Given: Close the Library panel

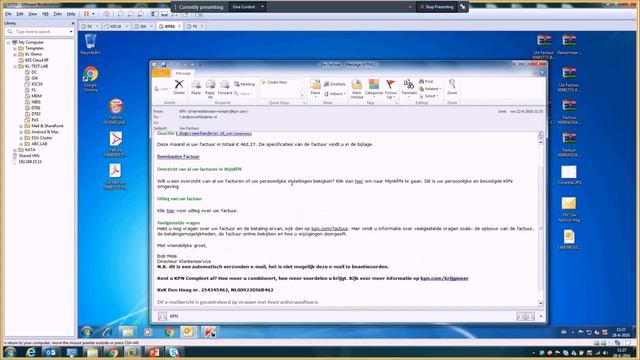Looking at the screenshot, I should tap(73, 23).
